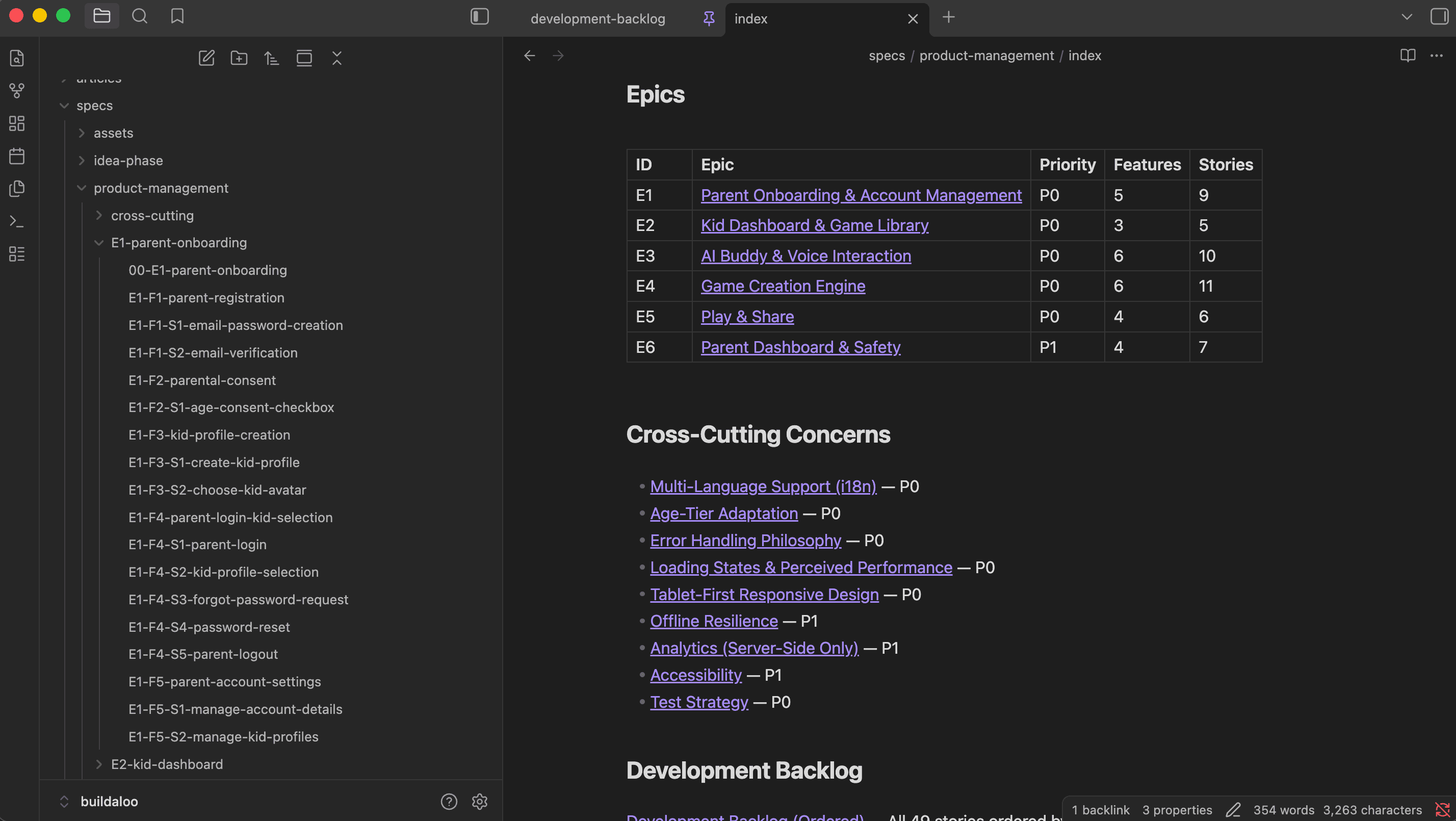Click auto-reveal current file icon

click(304, 58)
